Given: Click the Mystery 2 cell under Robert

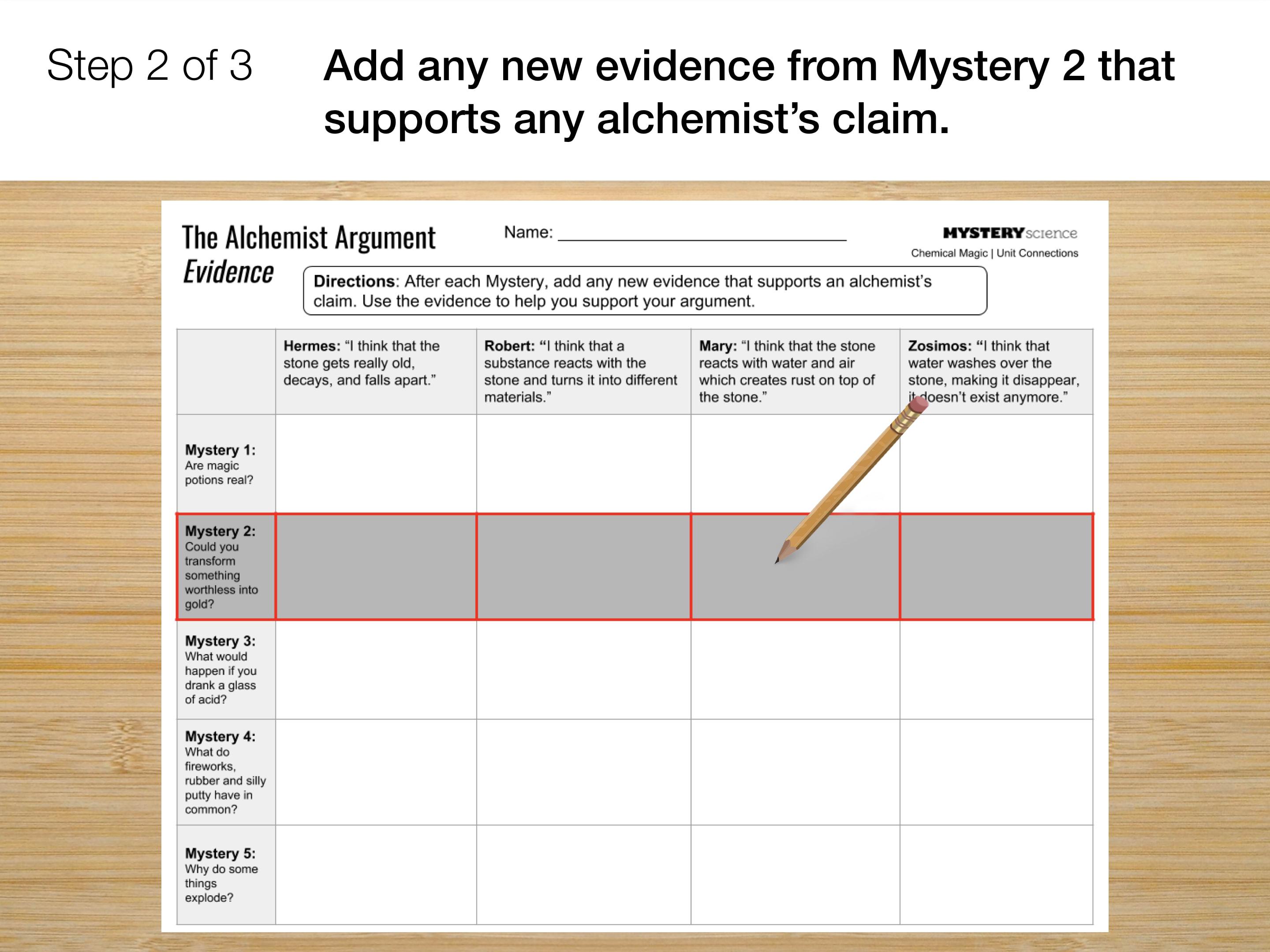Looking at the screenshot, I should 583,567.
